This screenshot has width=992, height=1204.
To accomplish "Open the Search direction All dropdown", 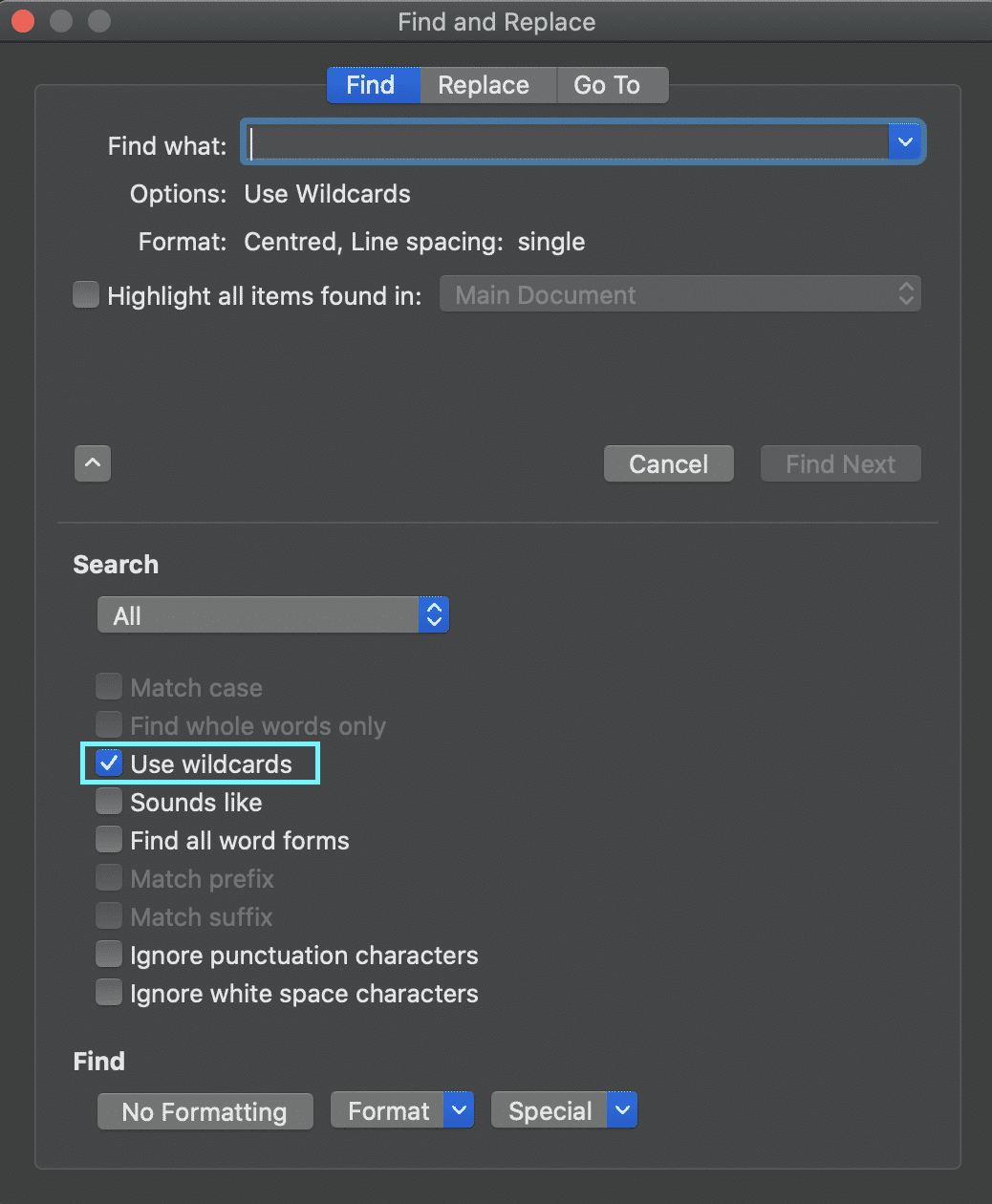I will click(273, 615).
